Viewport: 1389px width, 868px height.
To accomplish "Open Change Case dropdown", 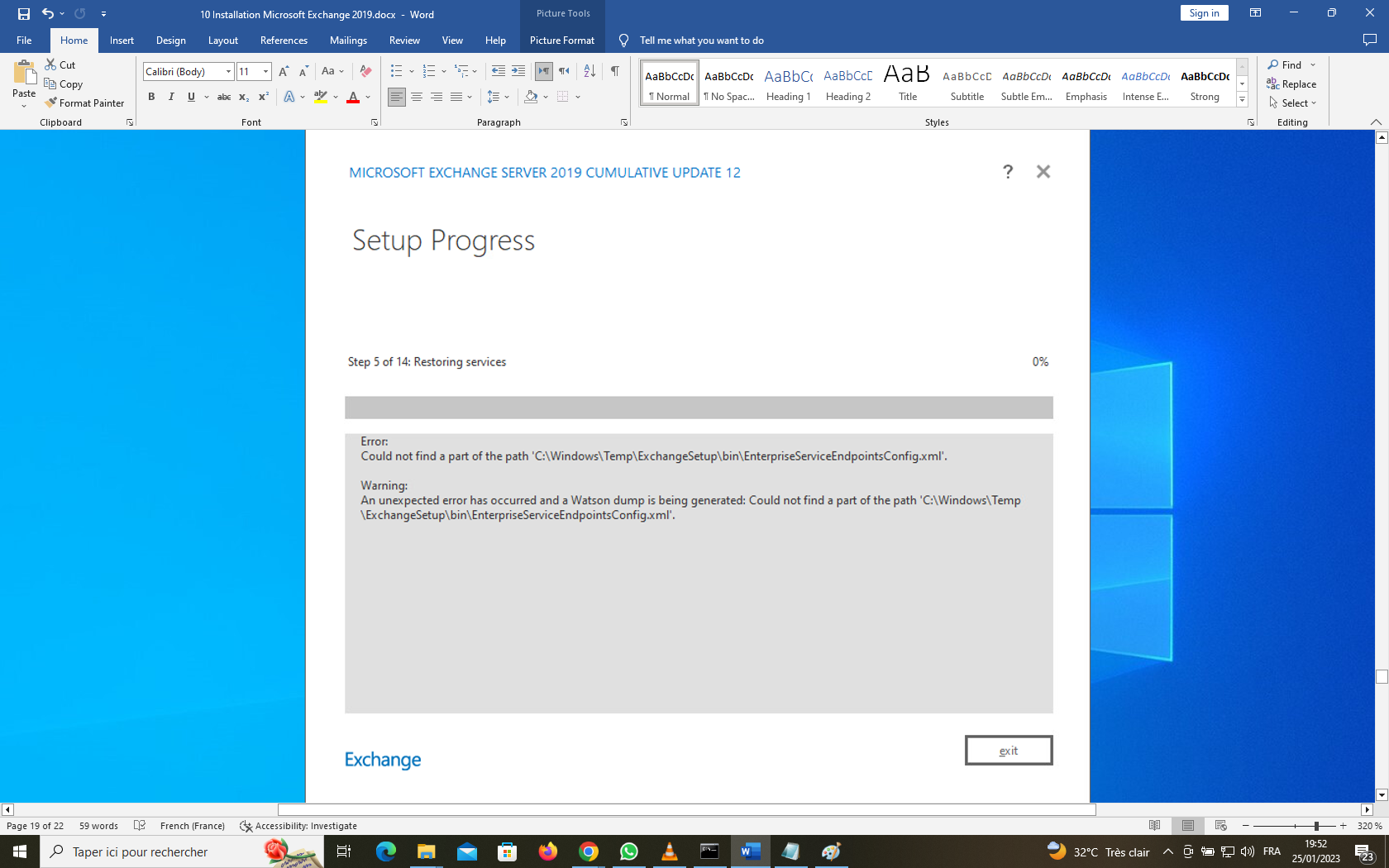I will click(x=332, y=72).
